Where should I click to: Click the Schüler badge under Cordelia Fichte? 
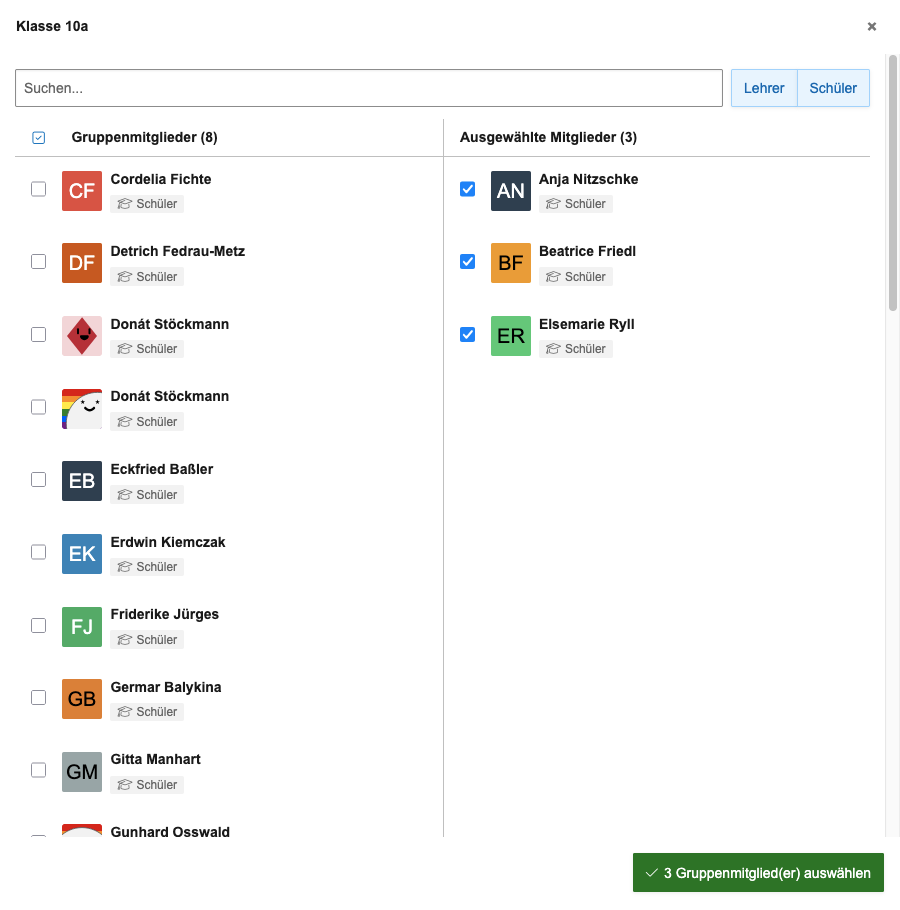point(147,204)
